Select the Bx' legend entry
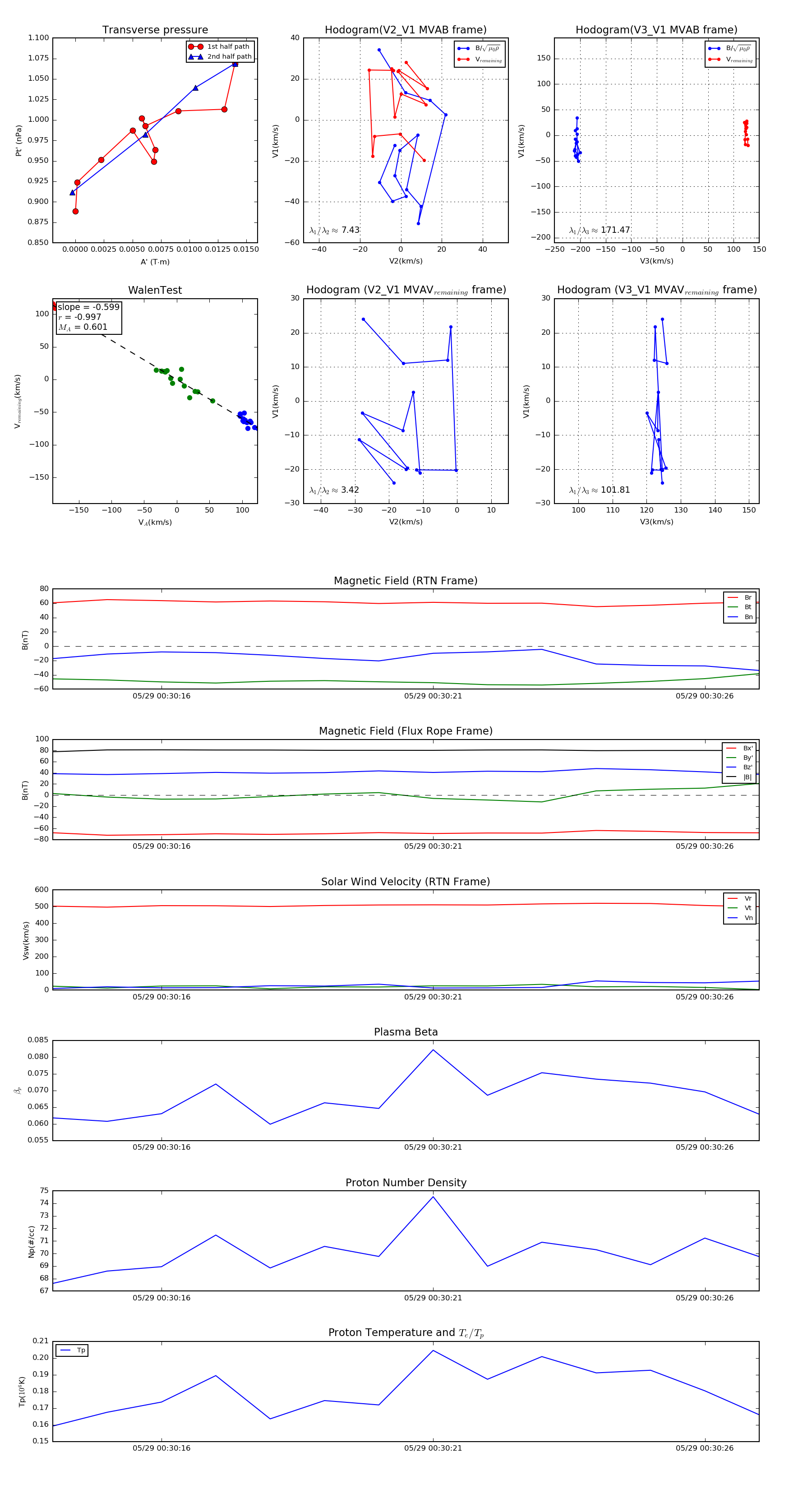812x1489 pixels. coord(739,749)
